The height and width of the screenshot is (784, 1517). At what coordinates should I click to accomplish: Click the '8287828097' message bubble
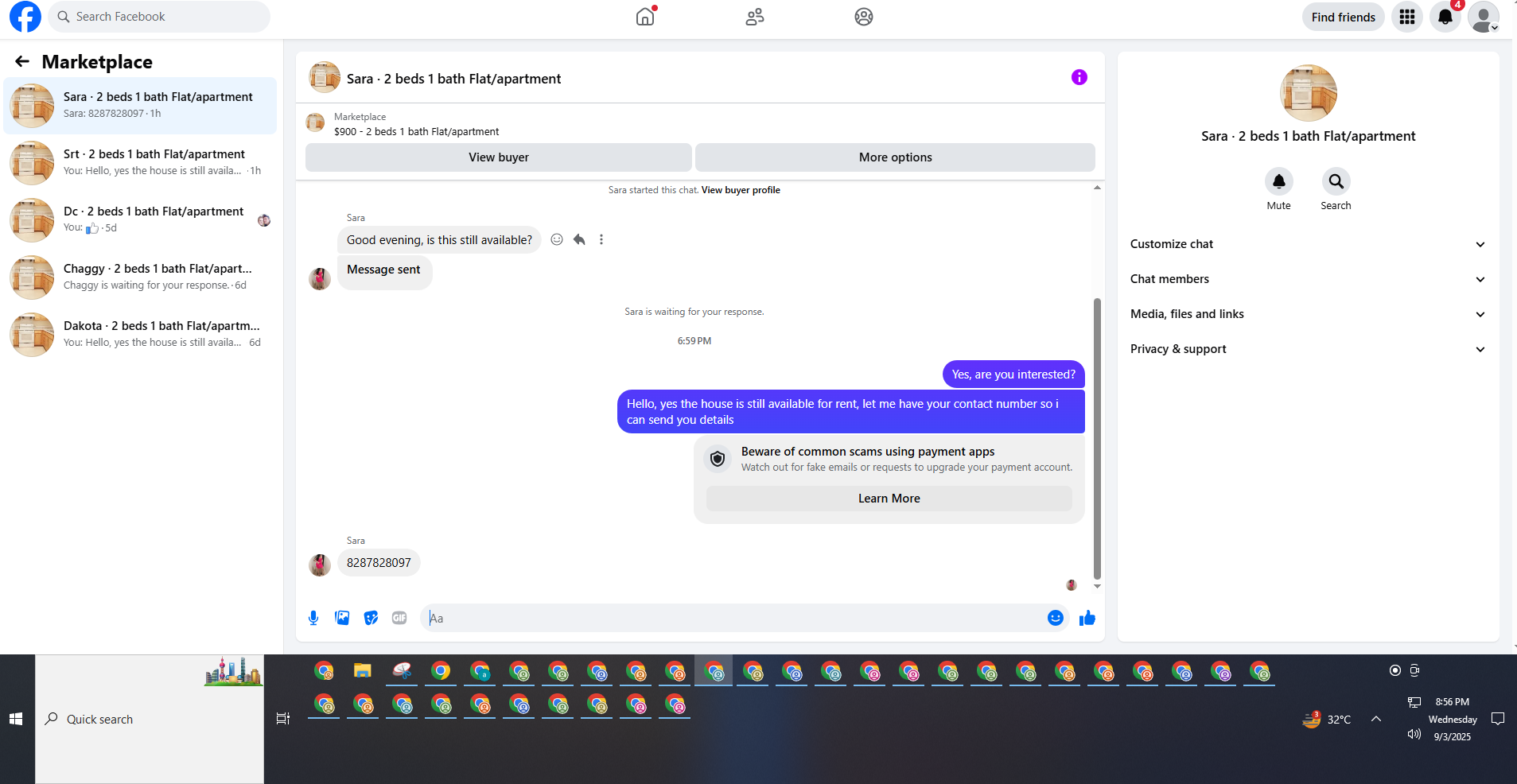pos(379,563)
